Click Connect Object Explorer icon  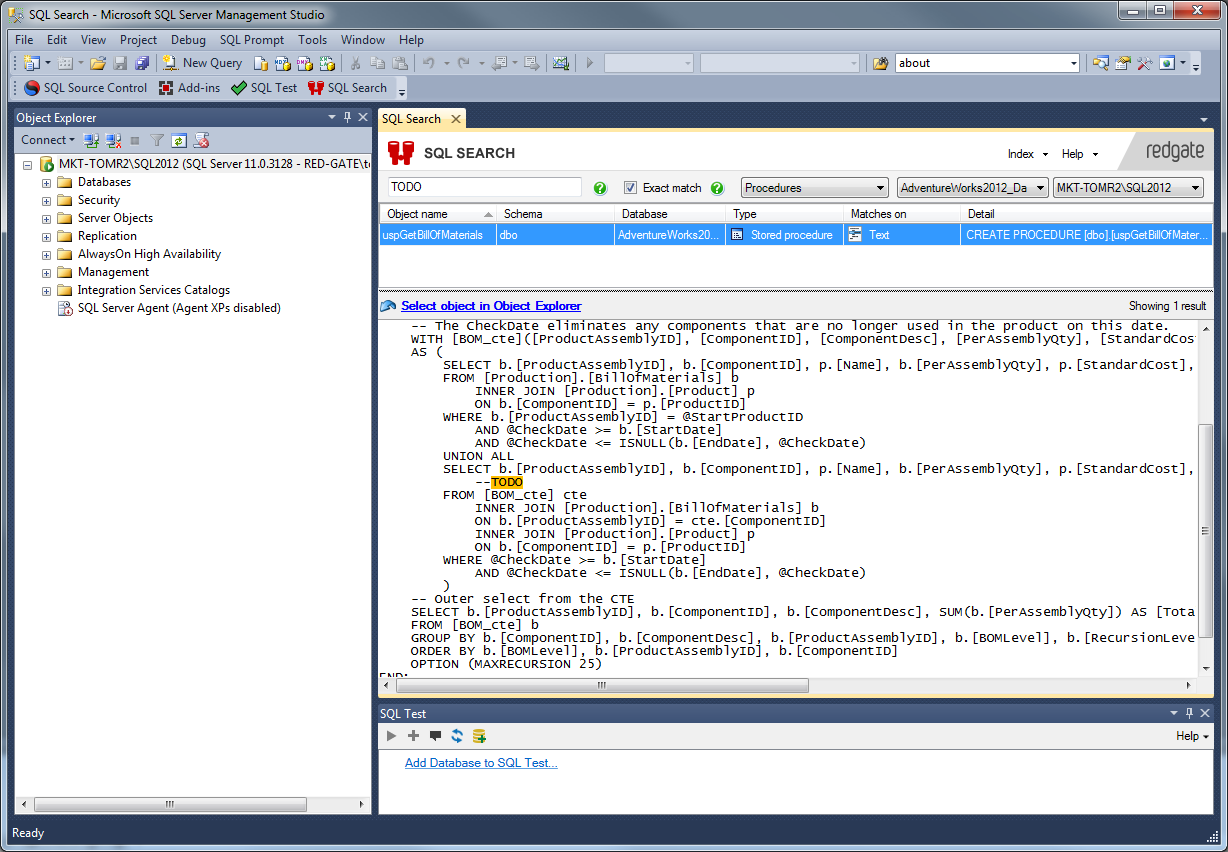(91, 140)
